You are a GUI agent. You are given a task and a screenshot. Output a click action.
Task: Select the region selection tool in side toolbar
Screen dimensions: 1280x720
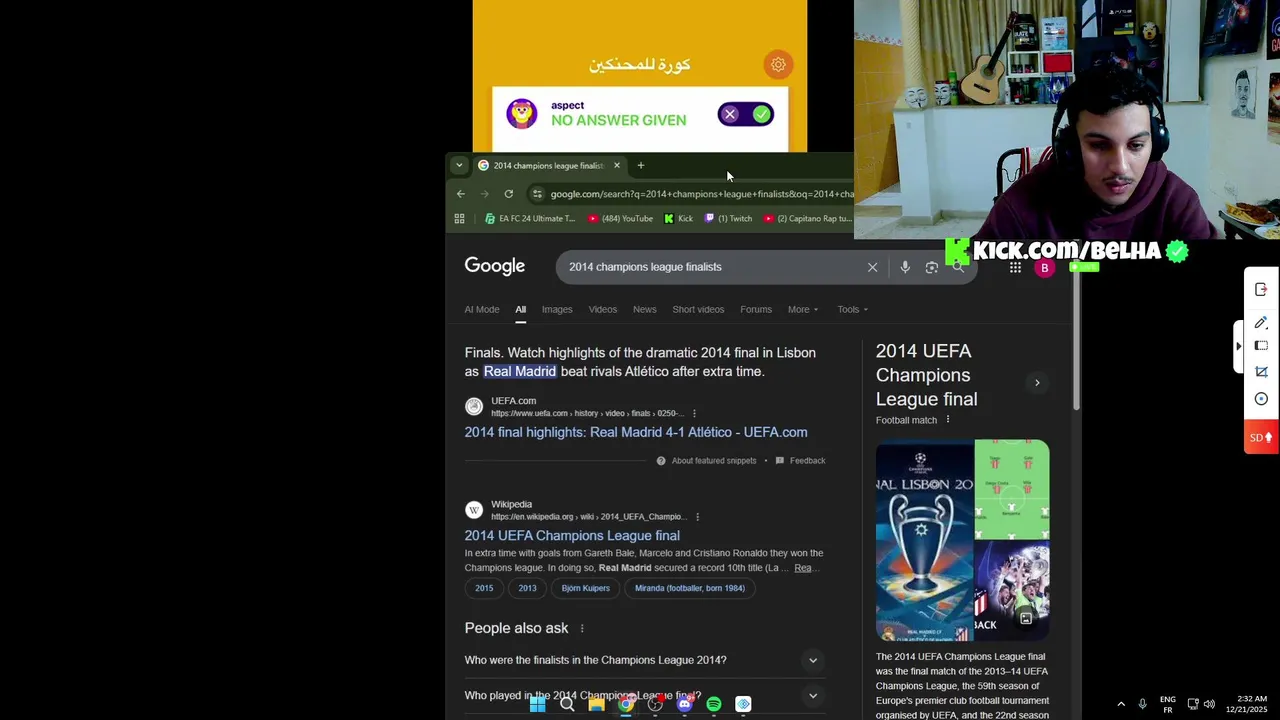[x=1261, y=346]
